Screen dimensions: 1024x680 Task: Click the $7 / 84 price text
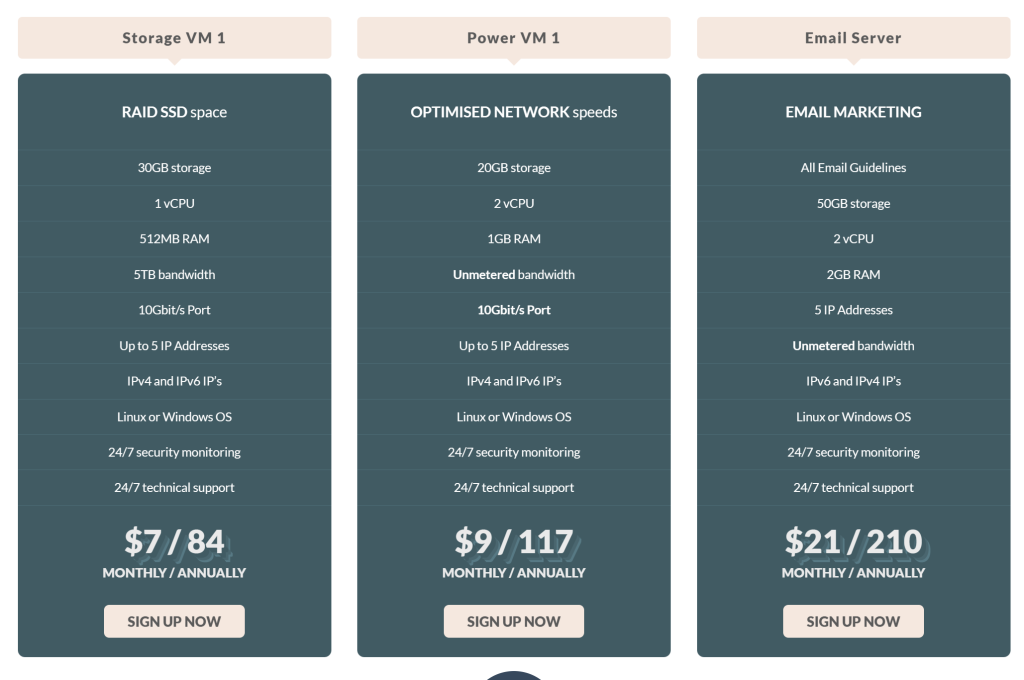tap(174, 542)
